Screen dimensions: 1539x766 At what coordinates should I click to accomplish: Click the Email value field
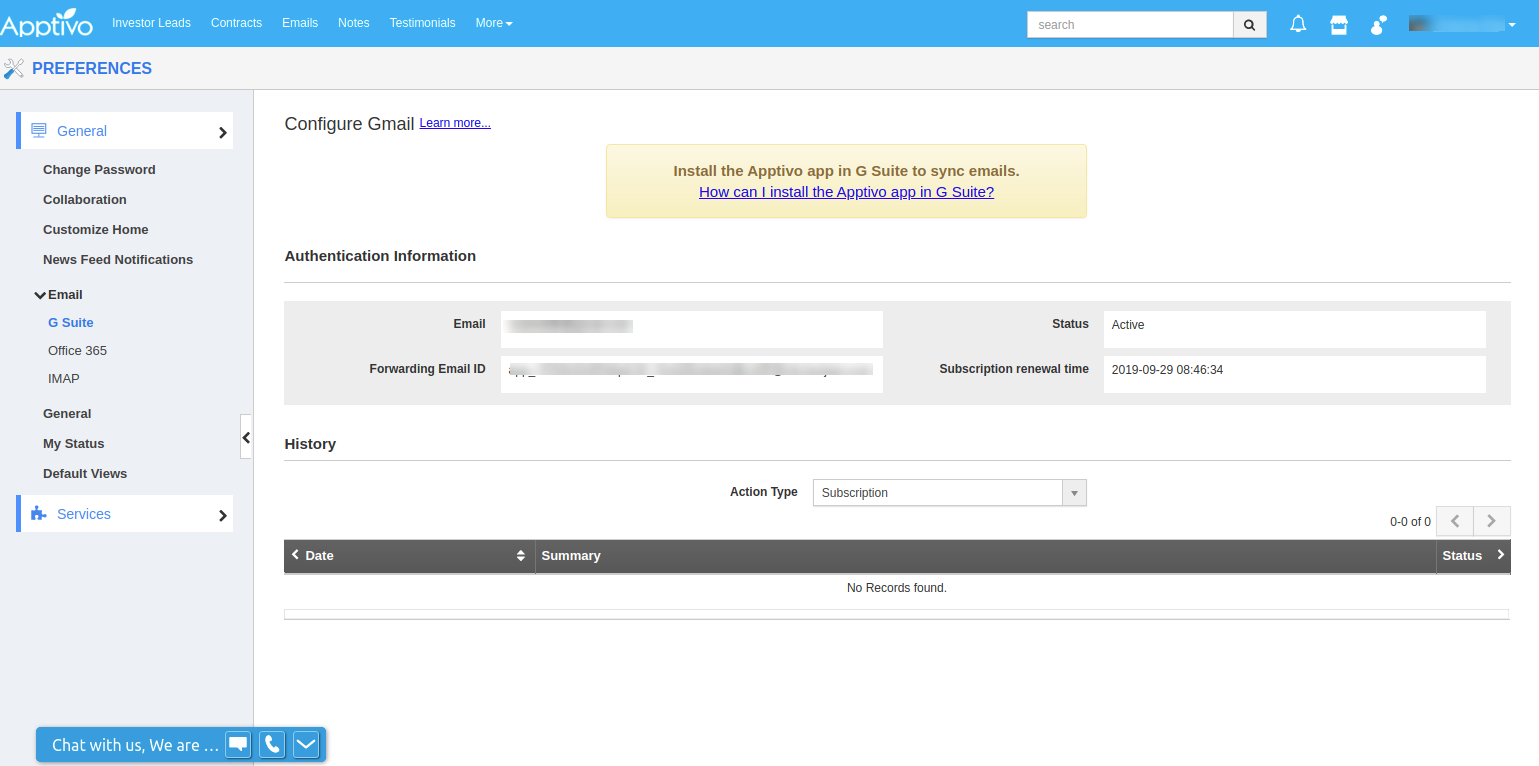(692, 329)
